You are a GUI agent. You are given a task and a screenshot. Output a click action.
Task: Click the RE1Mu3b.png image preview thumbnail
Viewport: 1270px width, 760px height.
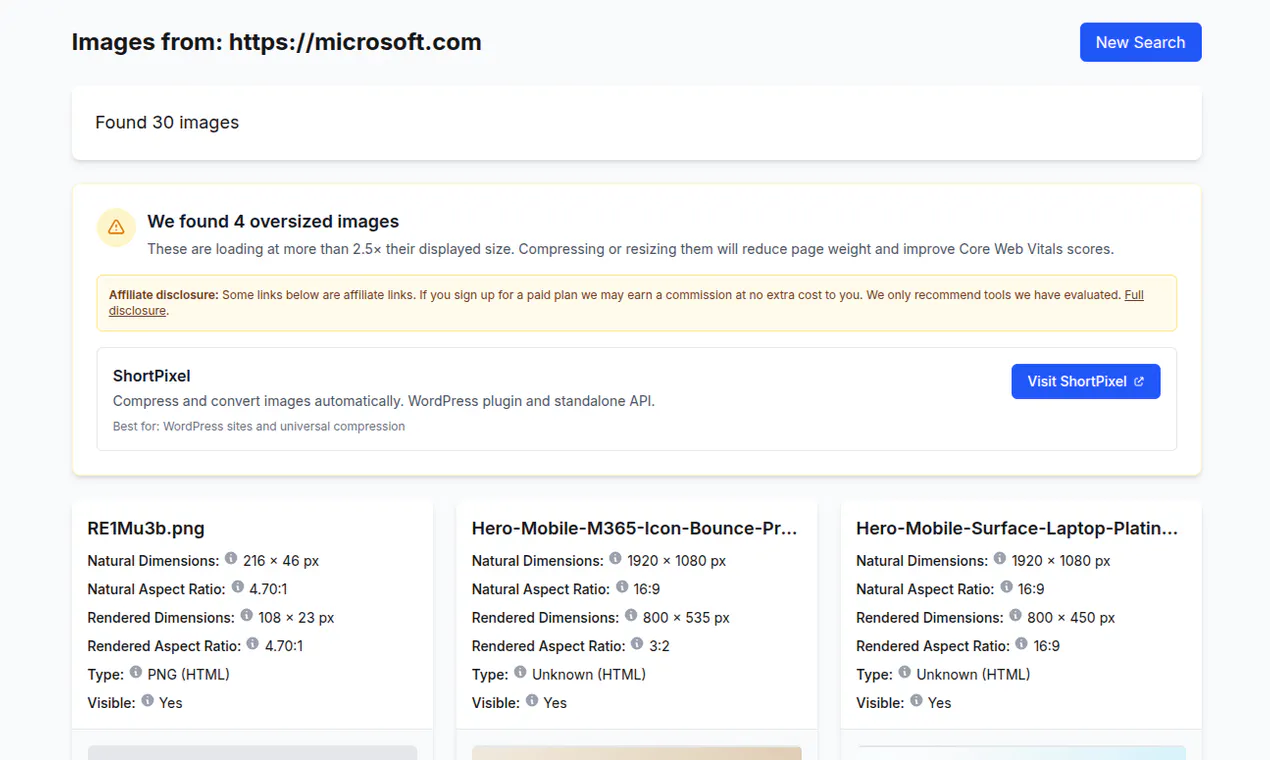pyautogui.click(x=252, y=752)
